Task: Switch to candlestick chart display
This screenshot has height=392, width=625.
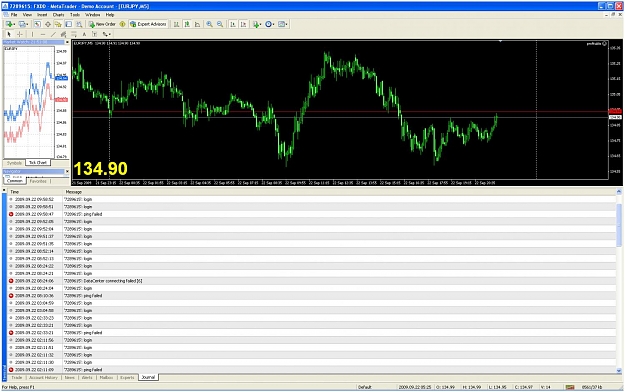Action: (x=187, y=24)
